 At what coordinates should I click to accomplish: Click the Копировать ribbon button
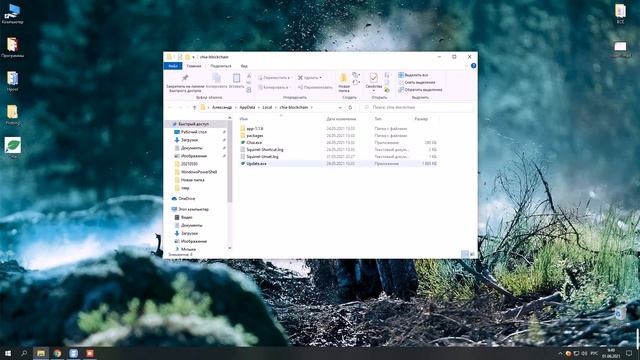pyautogui.click(x=216, y=81)
